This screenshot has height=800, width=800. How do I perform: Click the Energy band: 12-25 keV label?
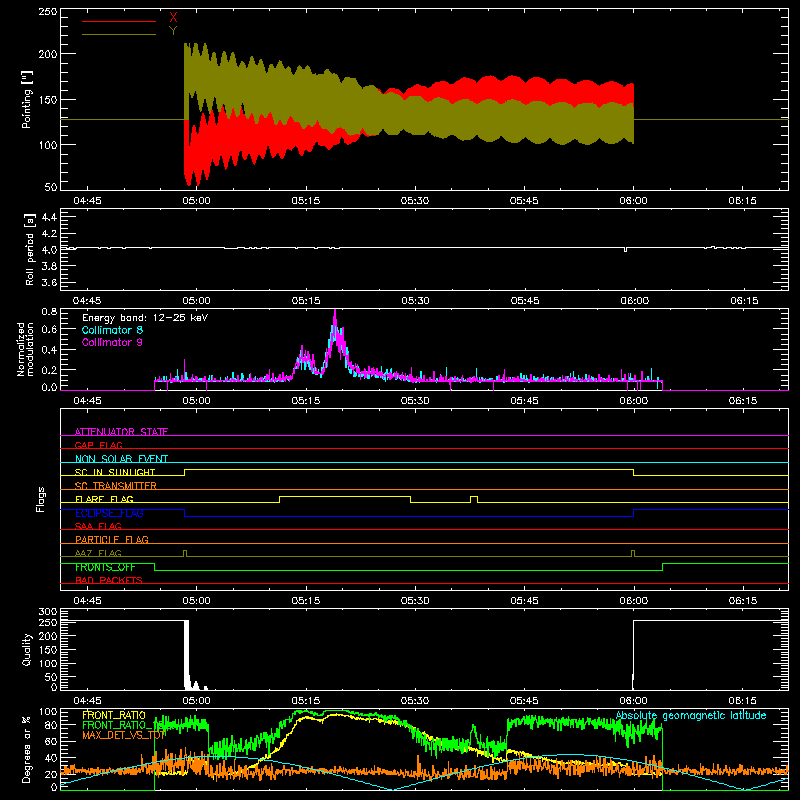pyautogui.click(x=145, y=318)
